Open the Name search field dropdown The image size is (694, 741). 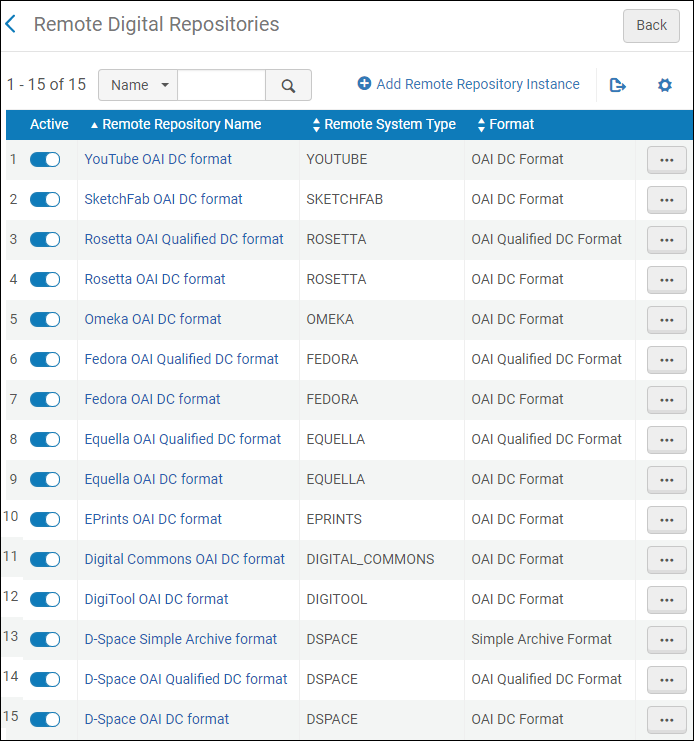pyautogui.click(x=138, y=86)
